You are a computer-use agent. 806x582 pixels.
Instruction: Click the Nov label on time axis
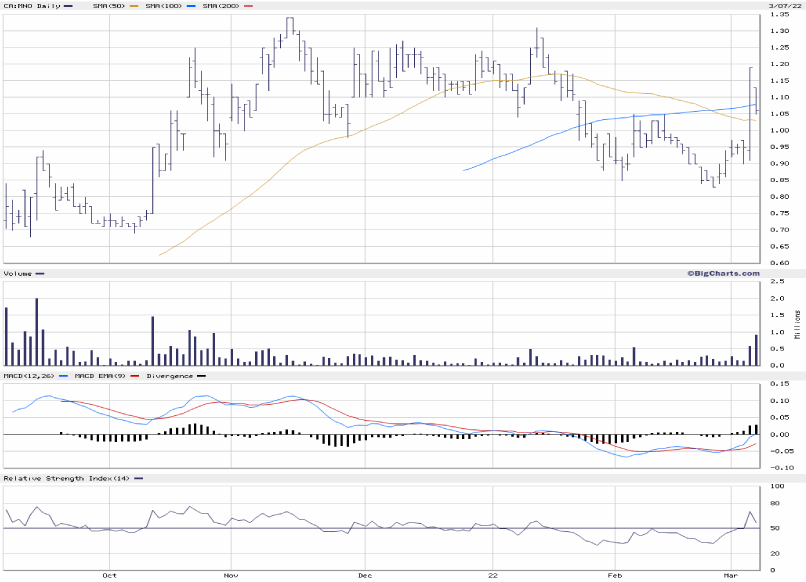230,576
